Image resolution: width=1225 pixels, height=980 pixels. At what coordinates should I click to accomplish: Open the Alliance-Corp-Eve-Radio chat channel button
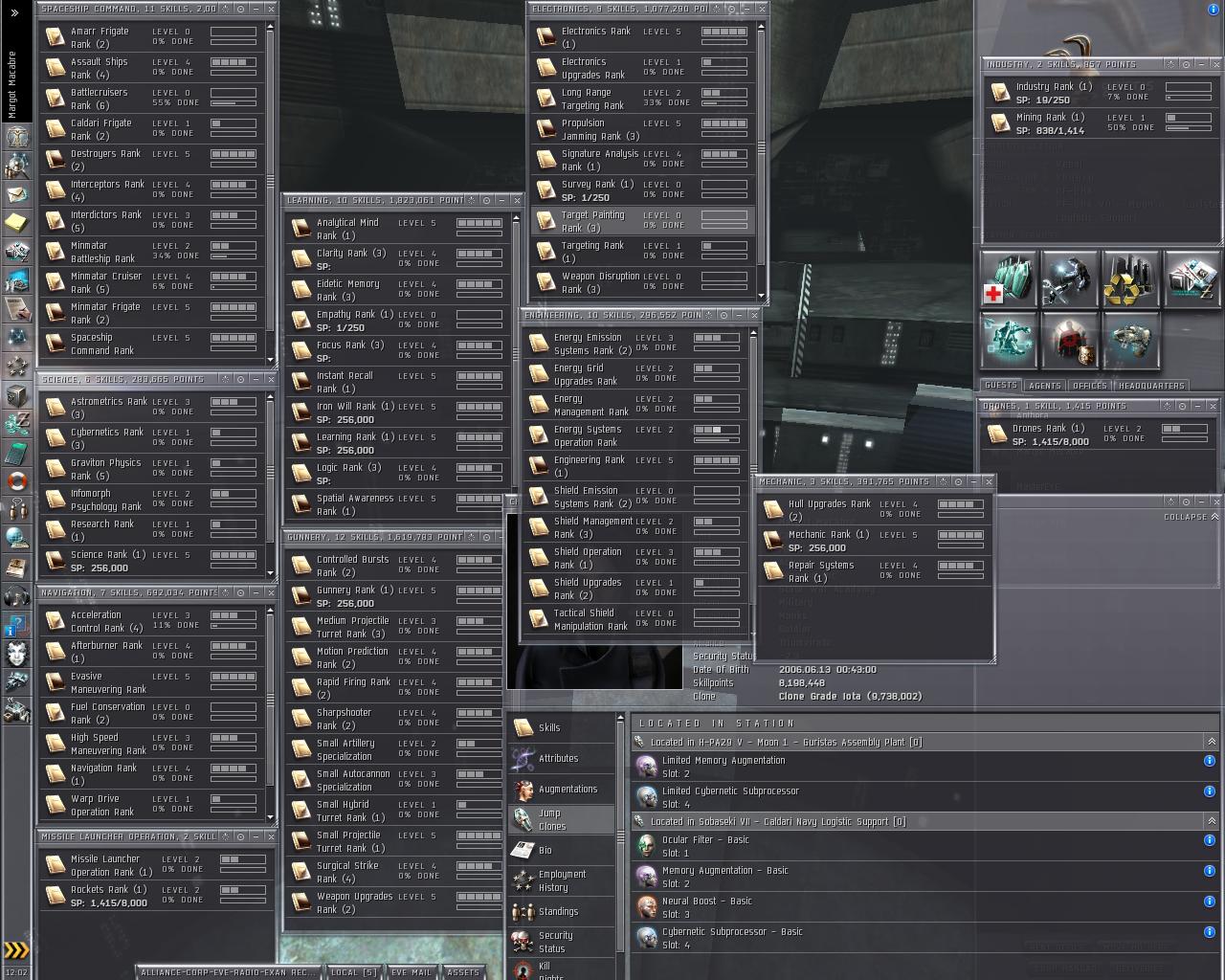coord(227,972)
